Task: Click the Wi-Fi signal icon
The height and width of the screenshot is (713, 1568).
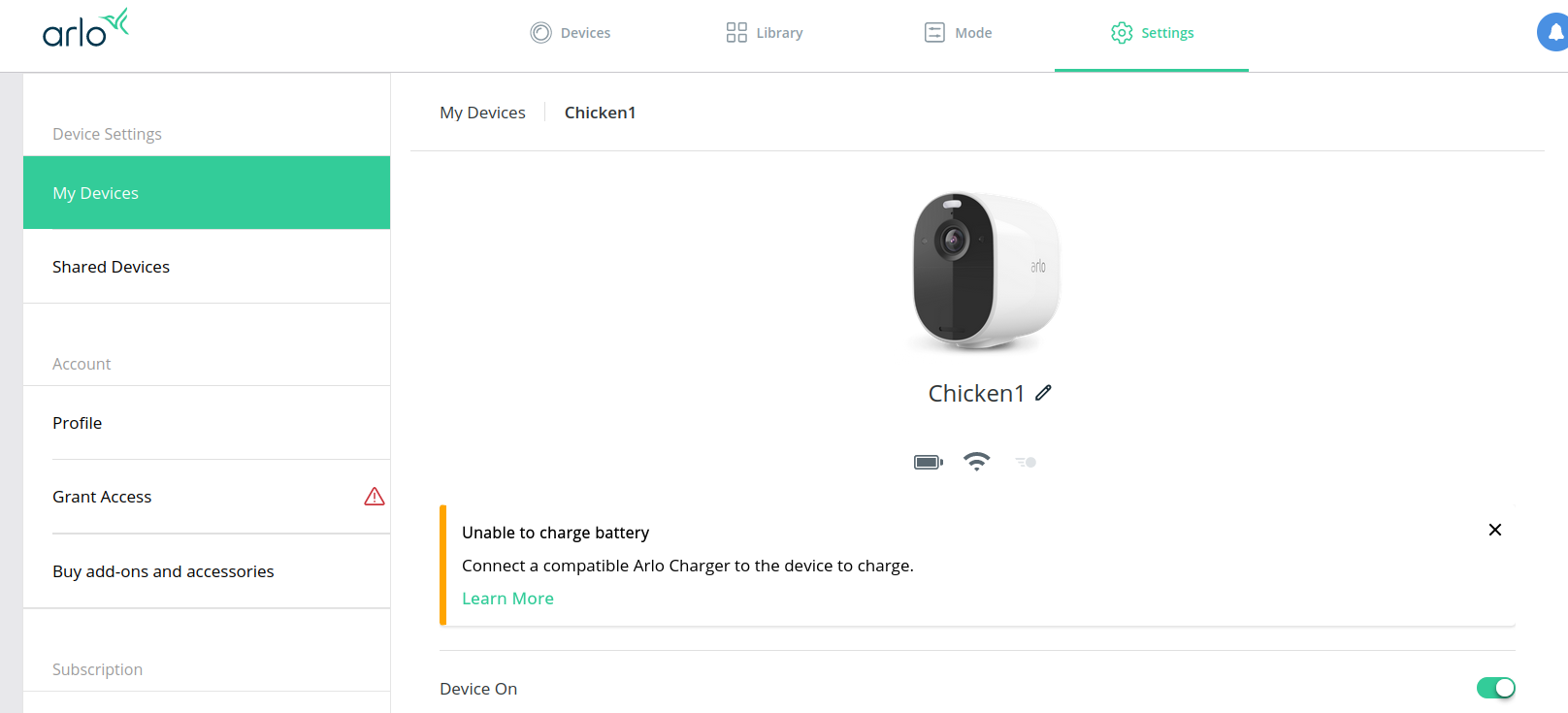Action: 976,461
